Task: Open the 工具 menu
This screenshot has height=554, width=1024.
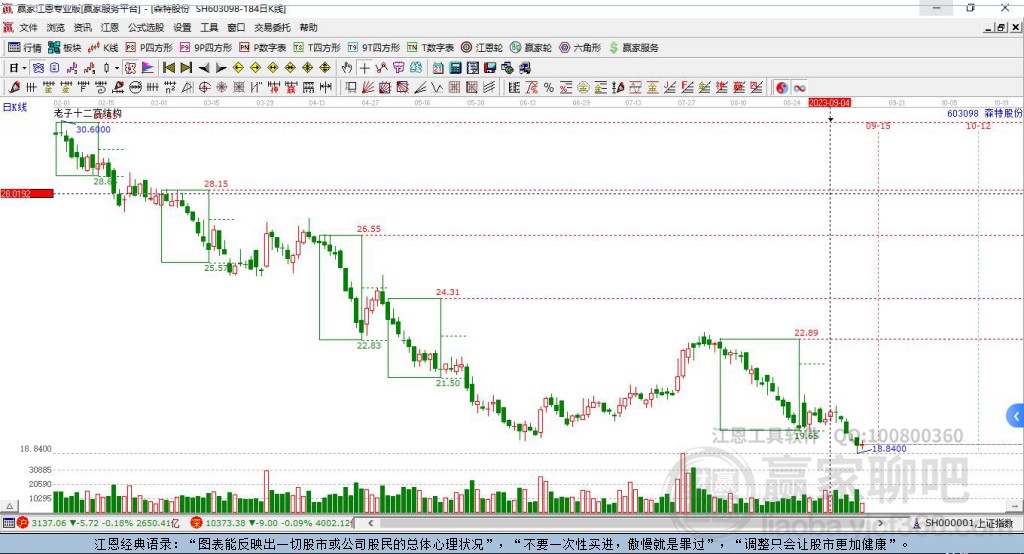Action: tap(209, 27)
